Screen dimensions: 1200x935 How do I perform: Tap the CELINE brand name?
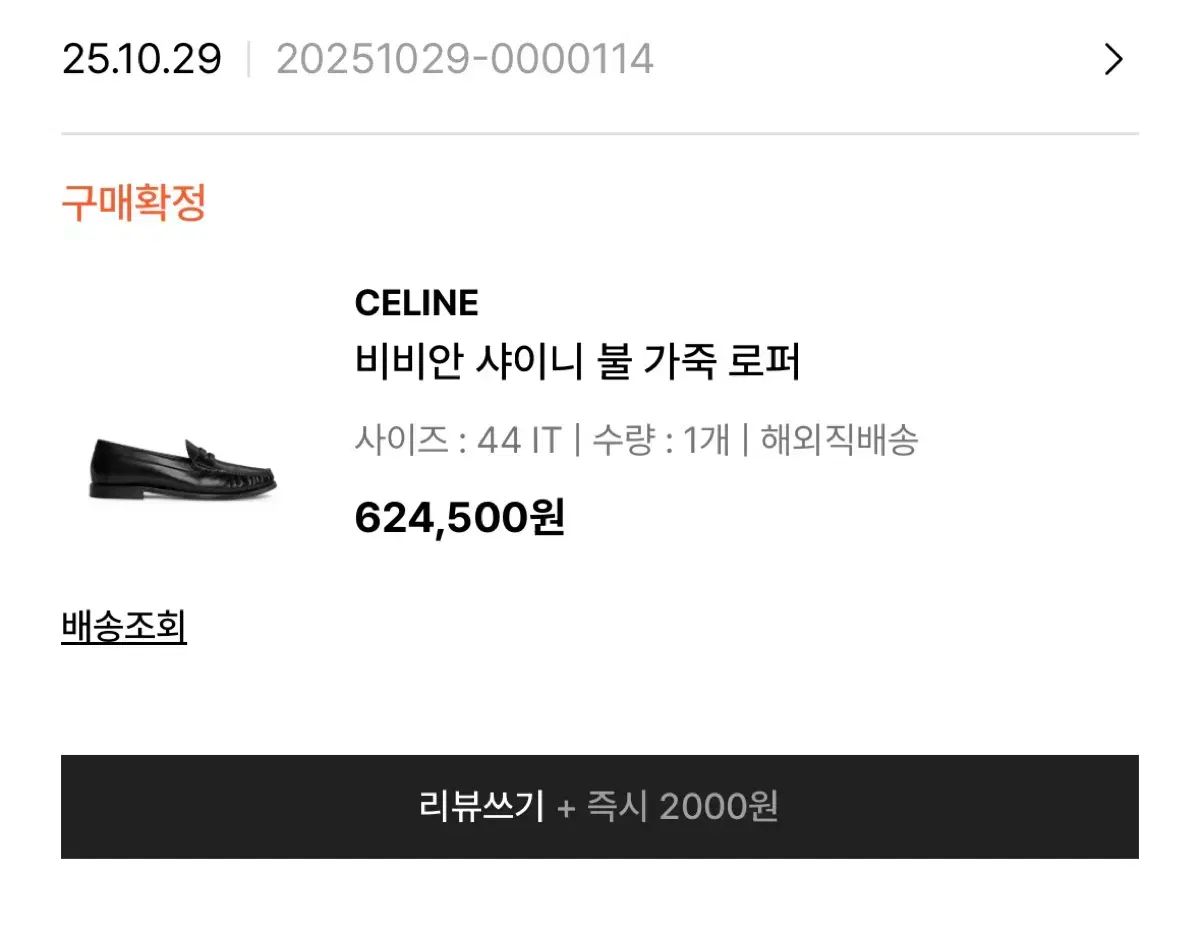point(416,303)
